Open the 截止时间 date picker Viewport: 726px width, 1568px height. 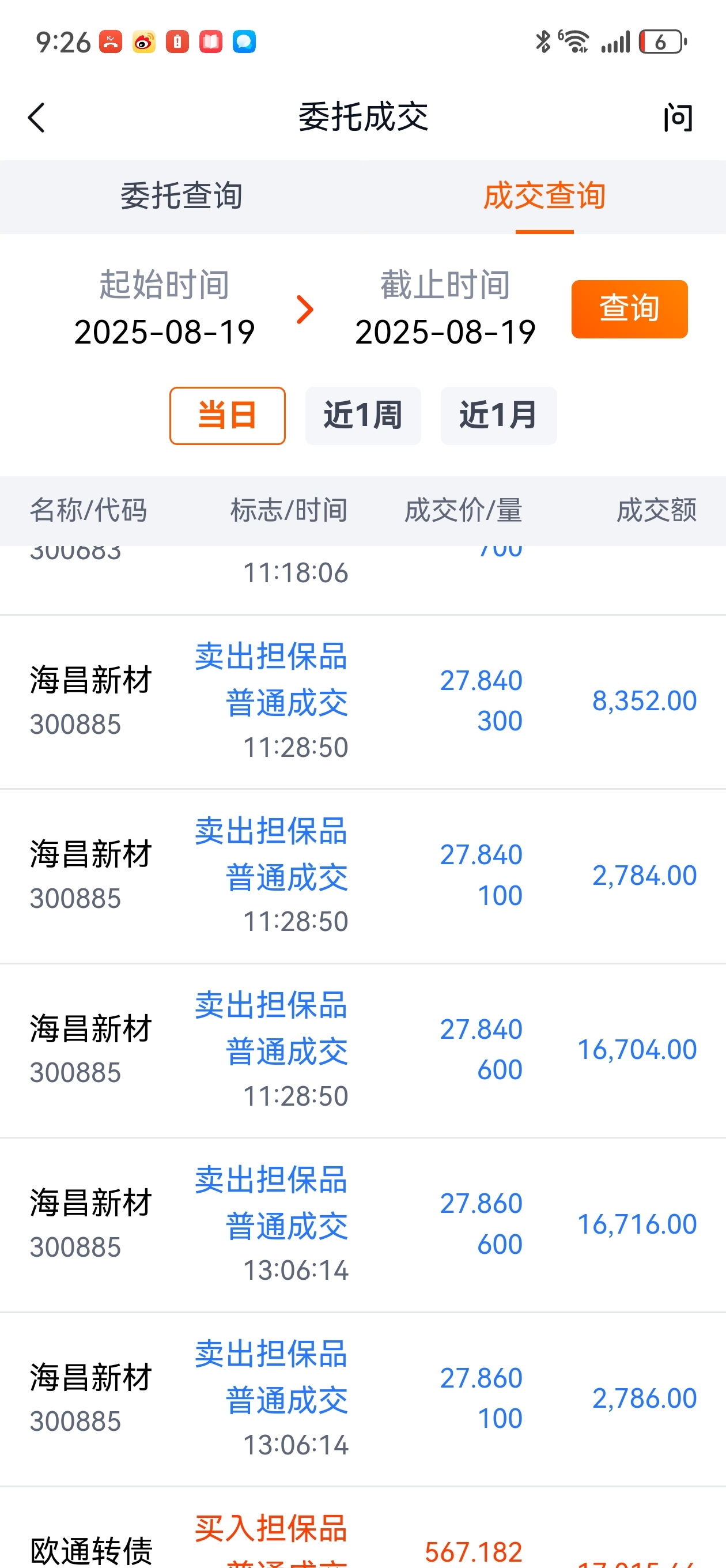coord(445,308)
